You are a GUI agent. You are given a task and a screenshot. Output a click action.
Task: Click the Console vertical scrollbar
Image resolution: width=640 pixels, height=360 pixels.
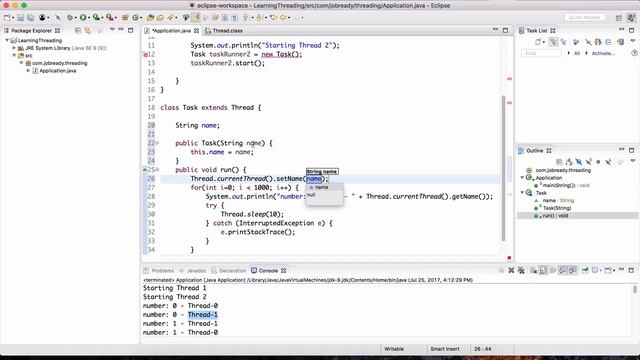pyautogui.click(x=635, y=290)
